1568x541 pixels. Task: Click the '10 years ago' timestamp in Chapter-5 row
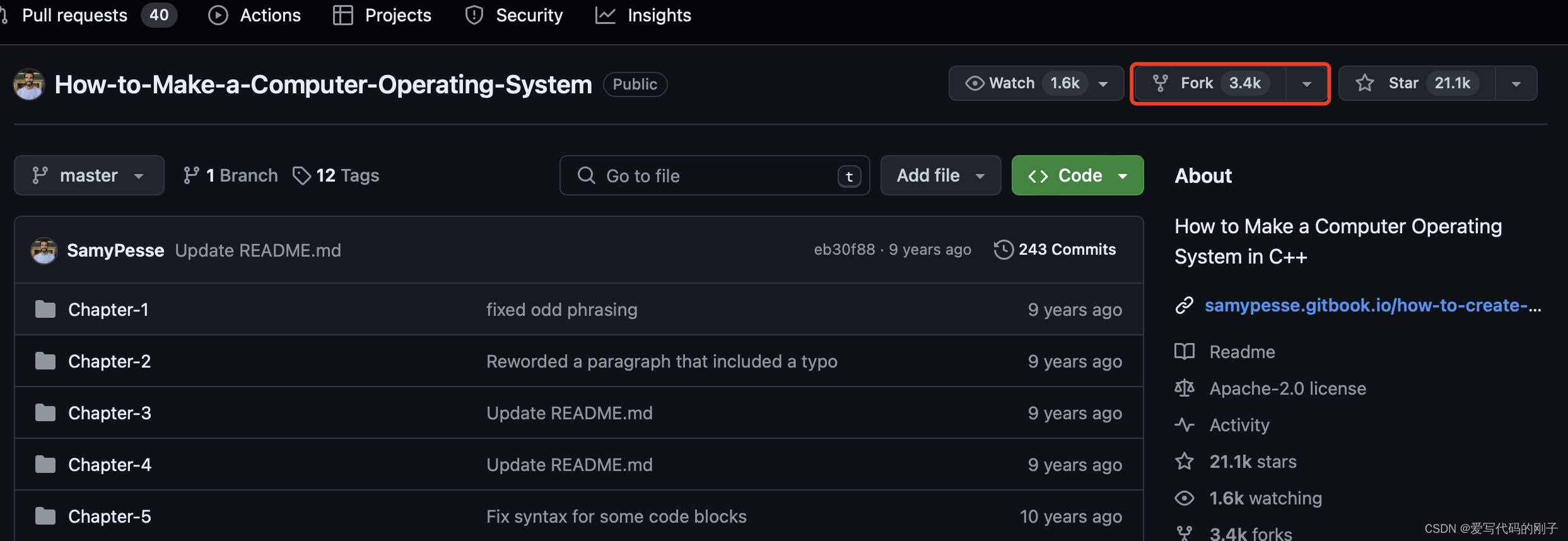[1071, 516]
